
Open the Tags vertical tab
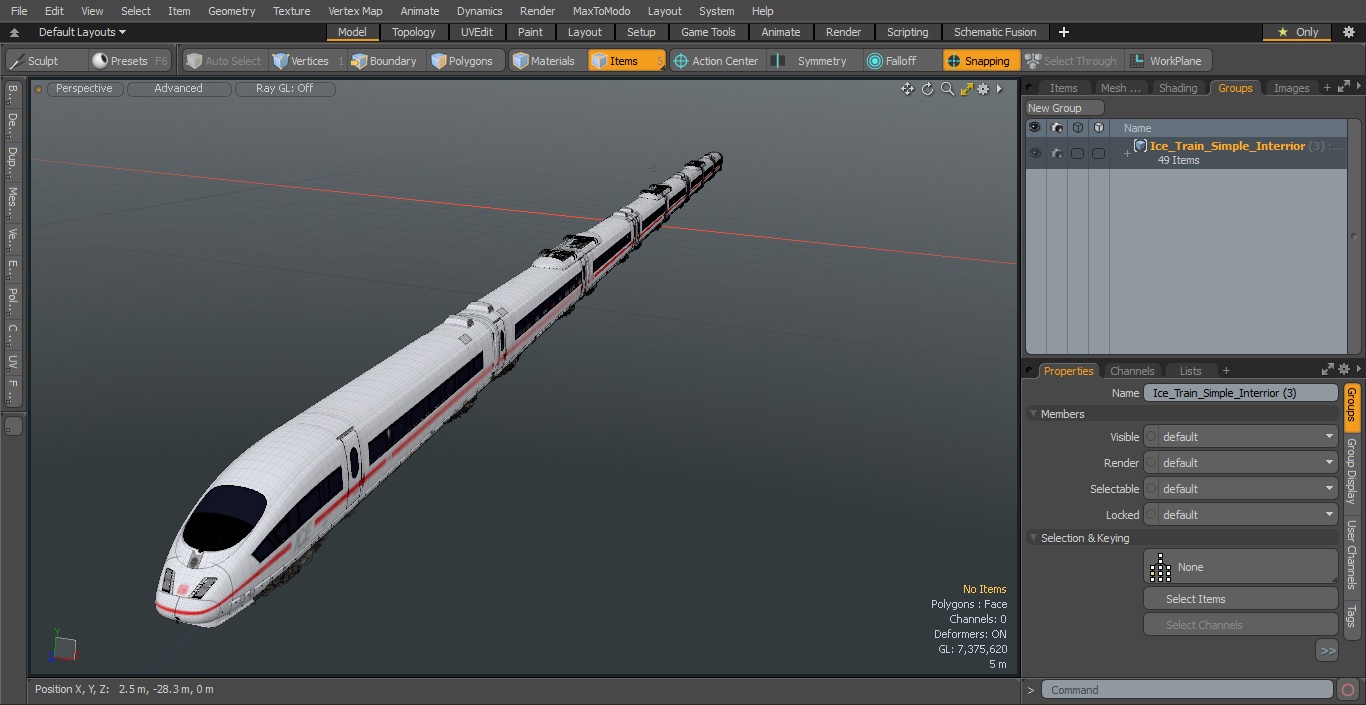coord(1352,616)
